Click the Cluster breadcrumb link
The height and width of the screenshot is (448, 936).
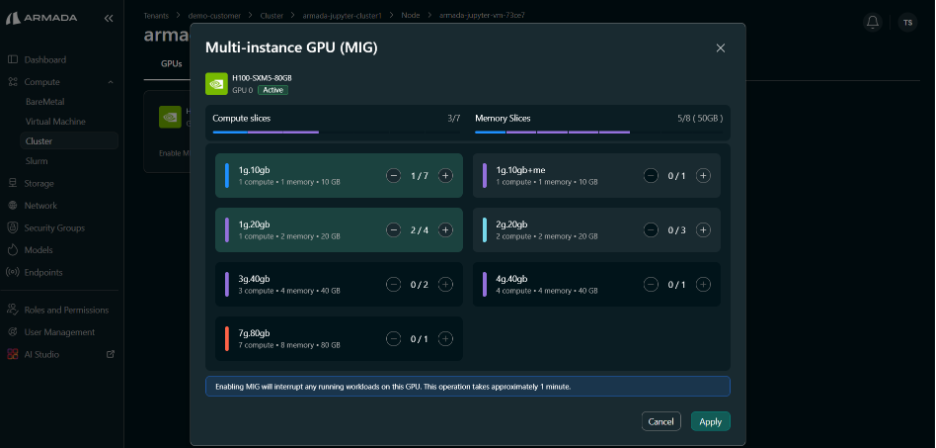point(272,16)
